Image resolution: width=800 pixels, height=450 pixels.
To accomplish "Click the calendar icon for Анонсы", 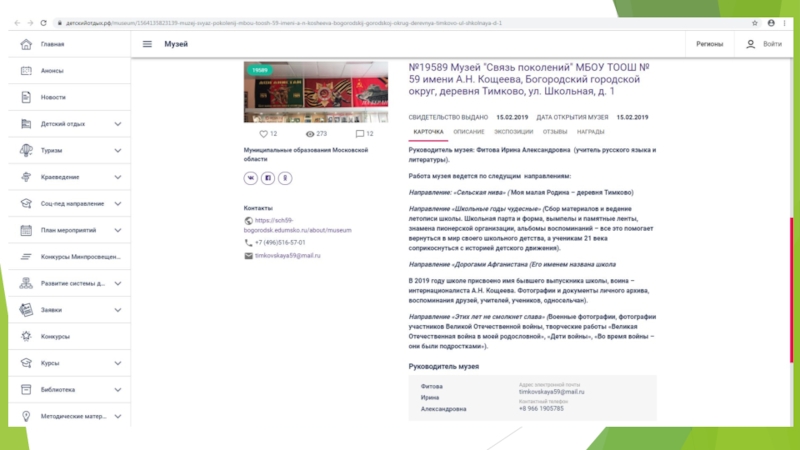I will (26, 70).
